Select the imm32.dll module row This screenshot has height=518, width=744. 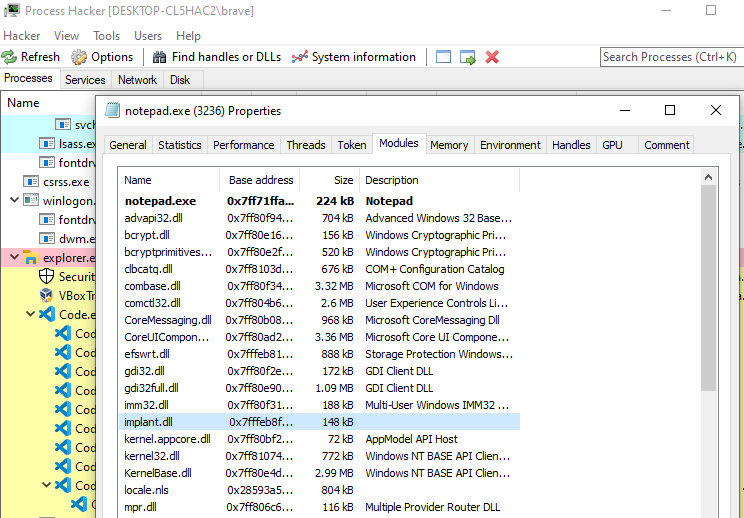(319, 405)
